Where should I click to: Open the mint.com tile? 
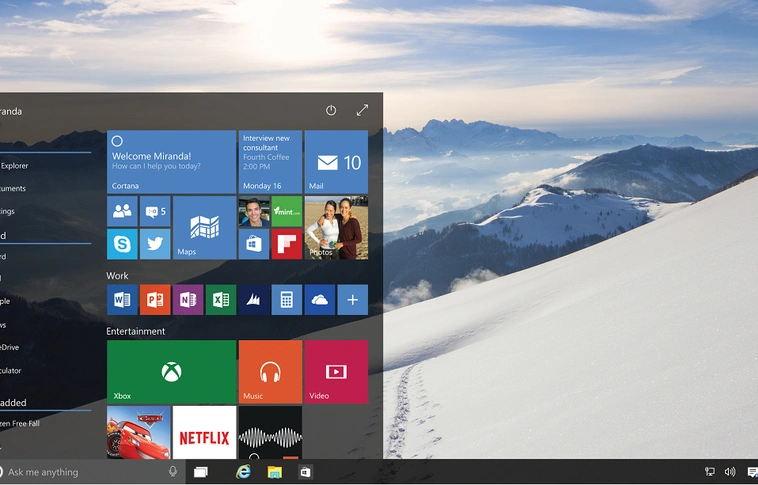(287, 211)
